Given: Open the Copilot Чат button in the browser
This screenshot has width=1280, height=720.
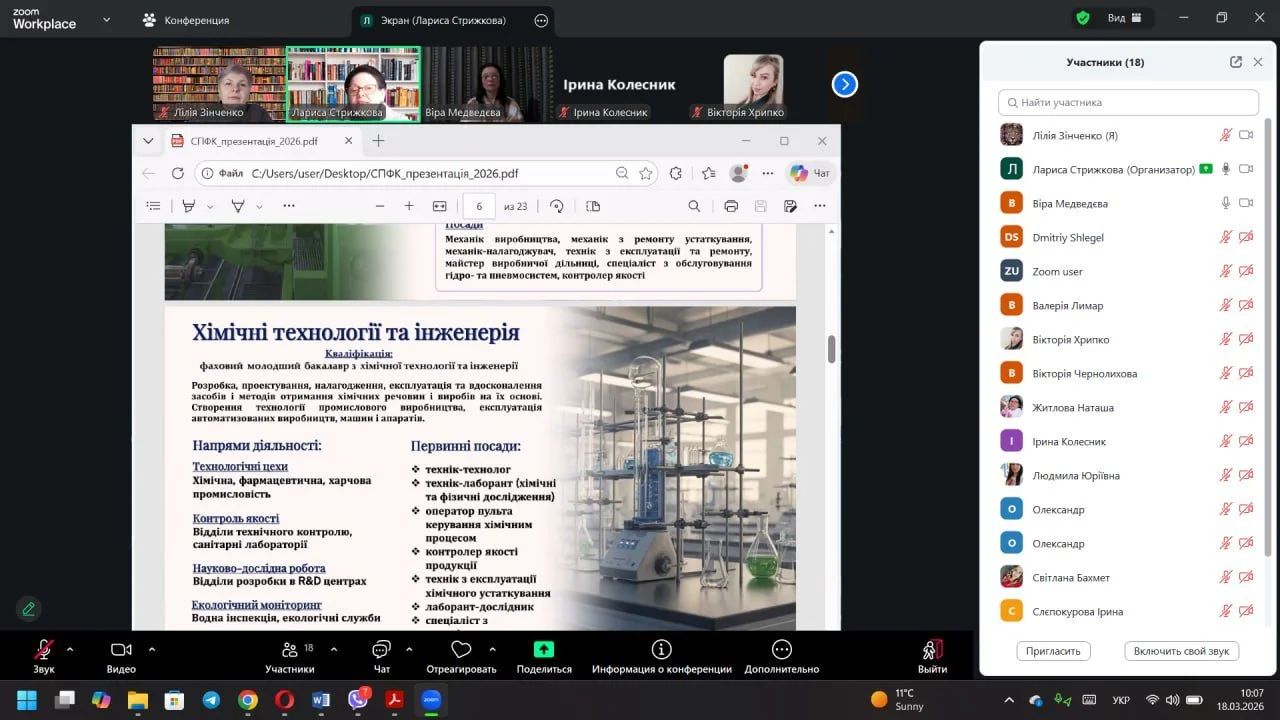Looking at the screenshot, I should click(x=811, y=173).
